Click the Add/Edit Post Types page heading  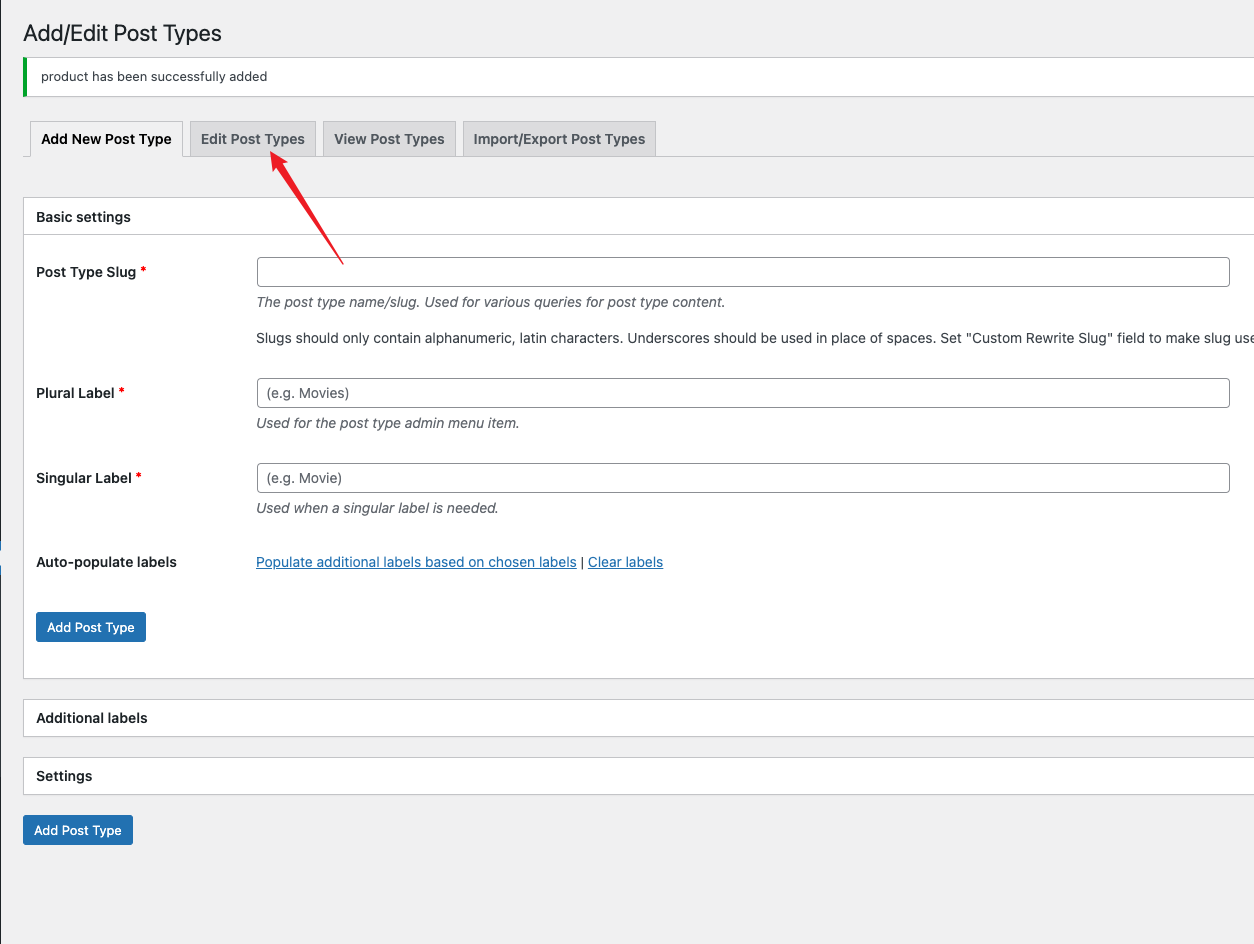(122, 33)
